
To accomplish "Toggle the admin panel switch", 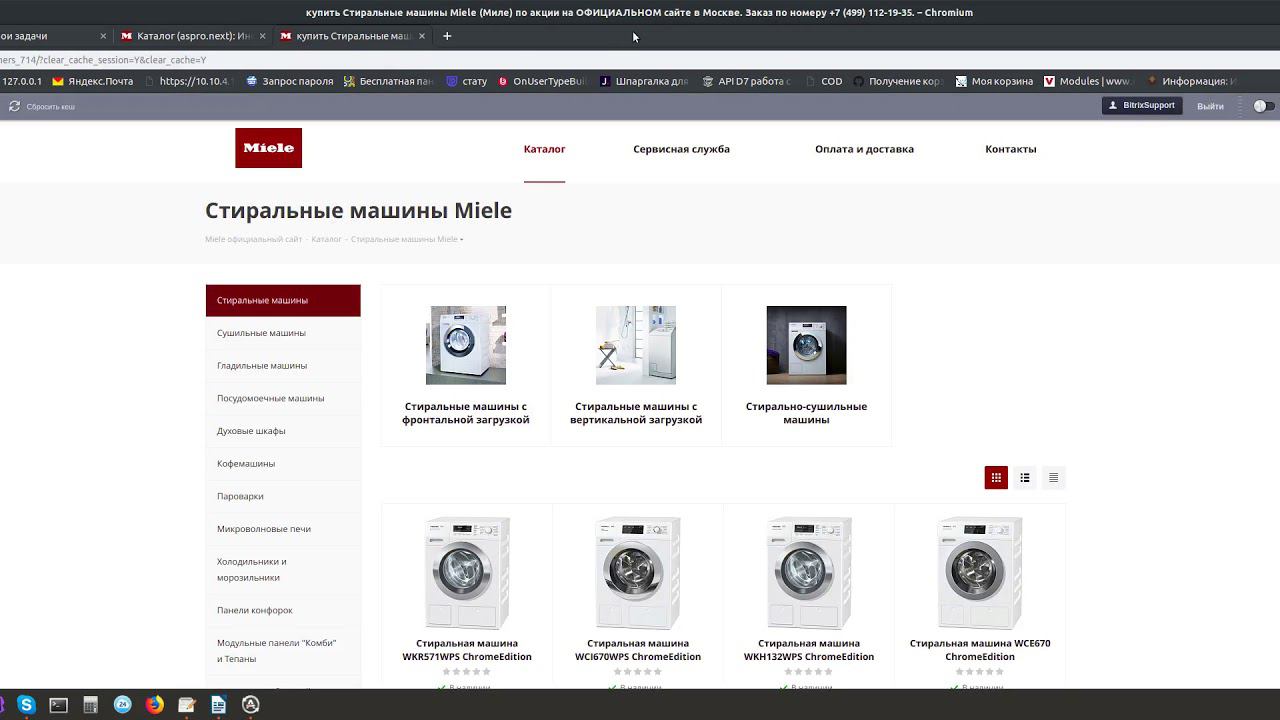I will [1263, 106].
